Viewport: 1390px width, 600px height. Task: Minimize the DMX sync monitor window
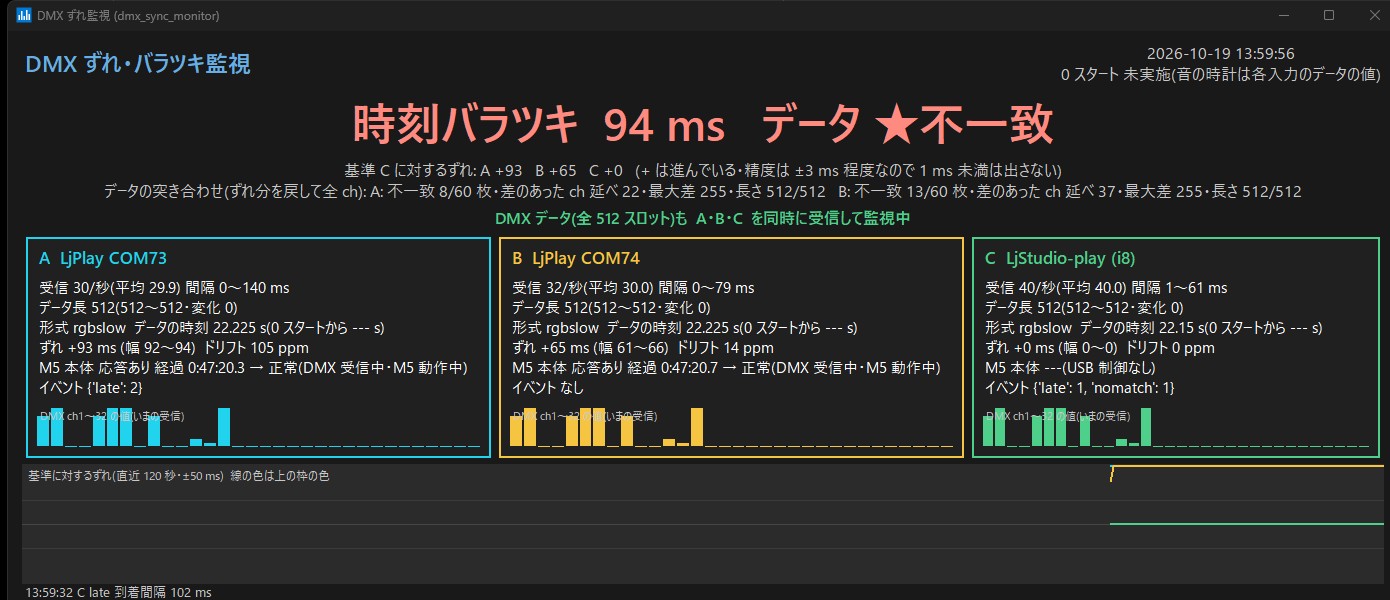point(1283,15)
